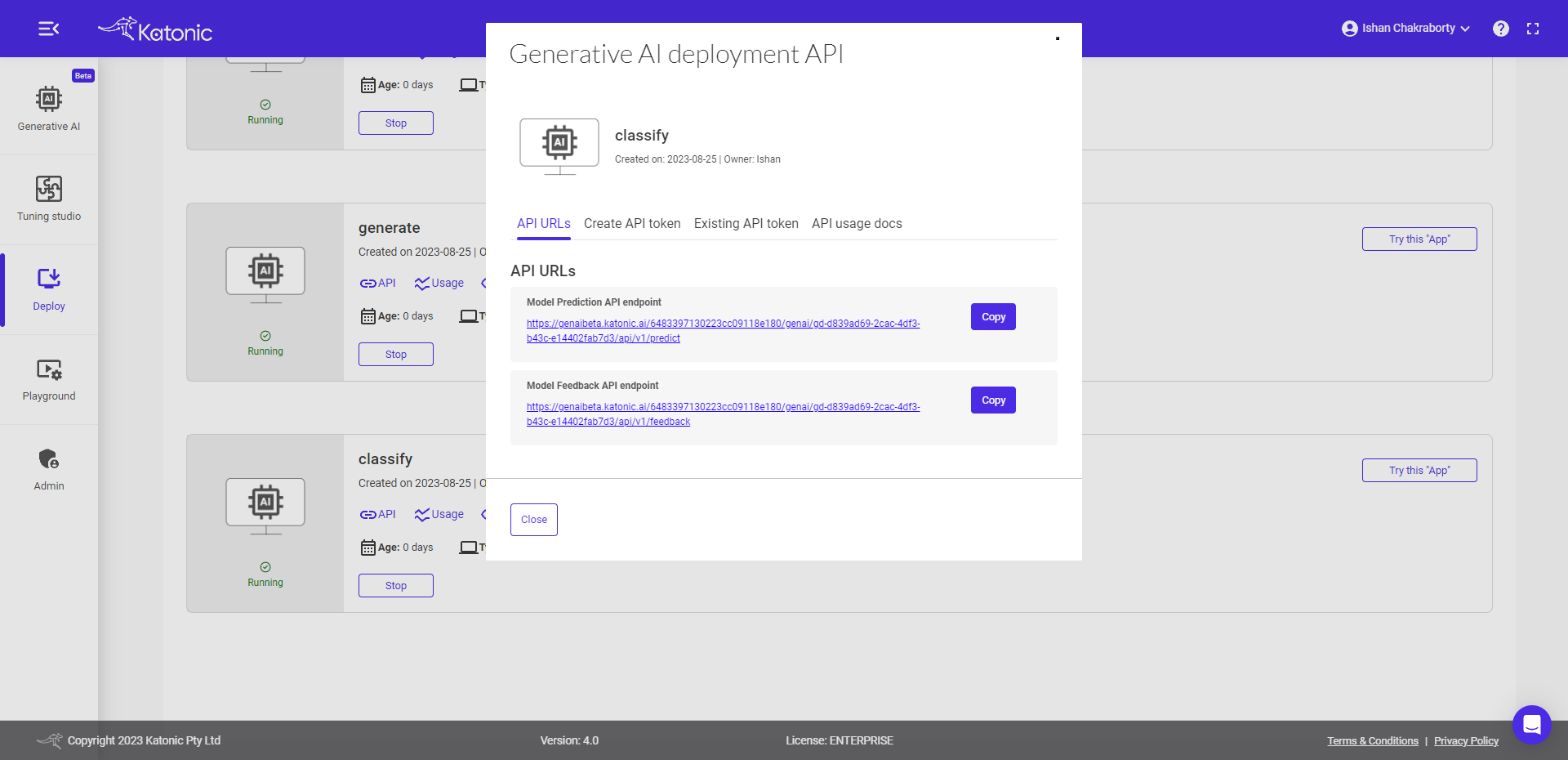The image size is (1568, 760).
Task: Close the dialog using the top-right dot
Action: [x=1058, y=38]
